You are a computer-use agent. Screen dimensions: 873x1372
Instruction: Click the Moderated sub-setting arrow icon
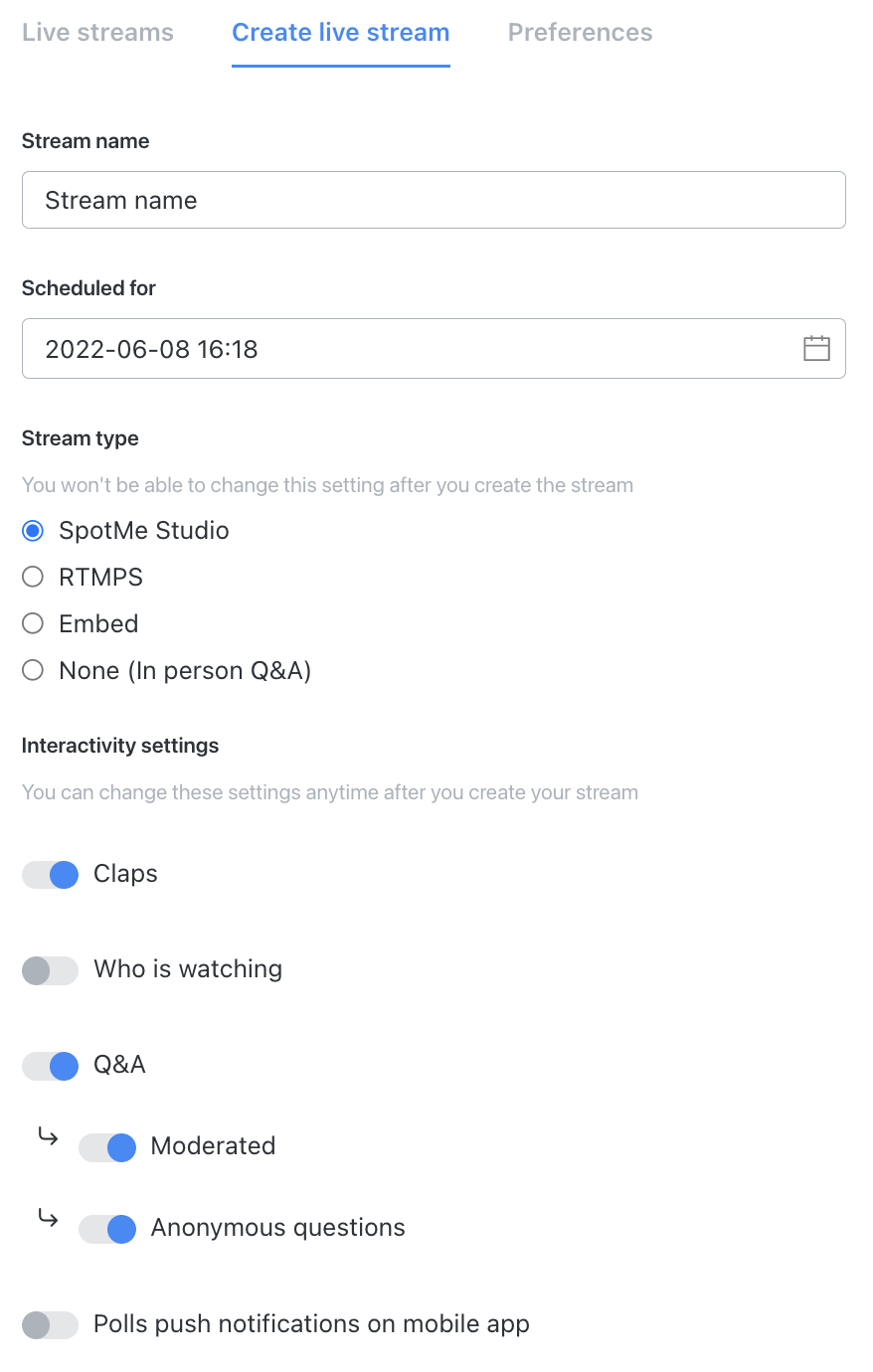click(x=48, y=1135)
